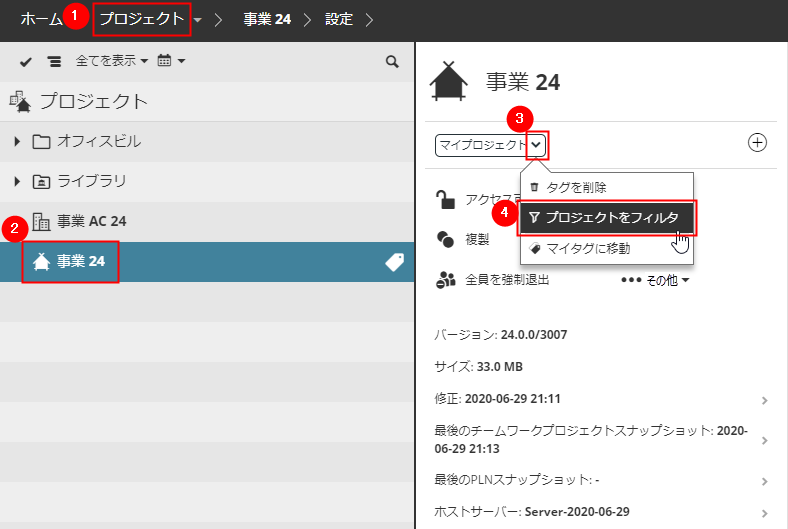Expand the ホストサーバー row chevron
788x529 pixels.
(x=764, y=513)
